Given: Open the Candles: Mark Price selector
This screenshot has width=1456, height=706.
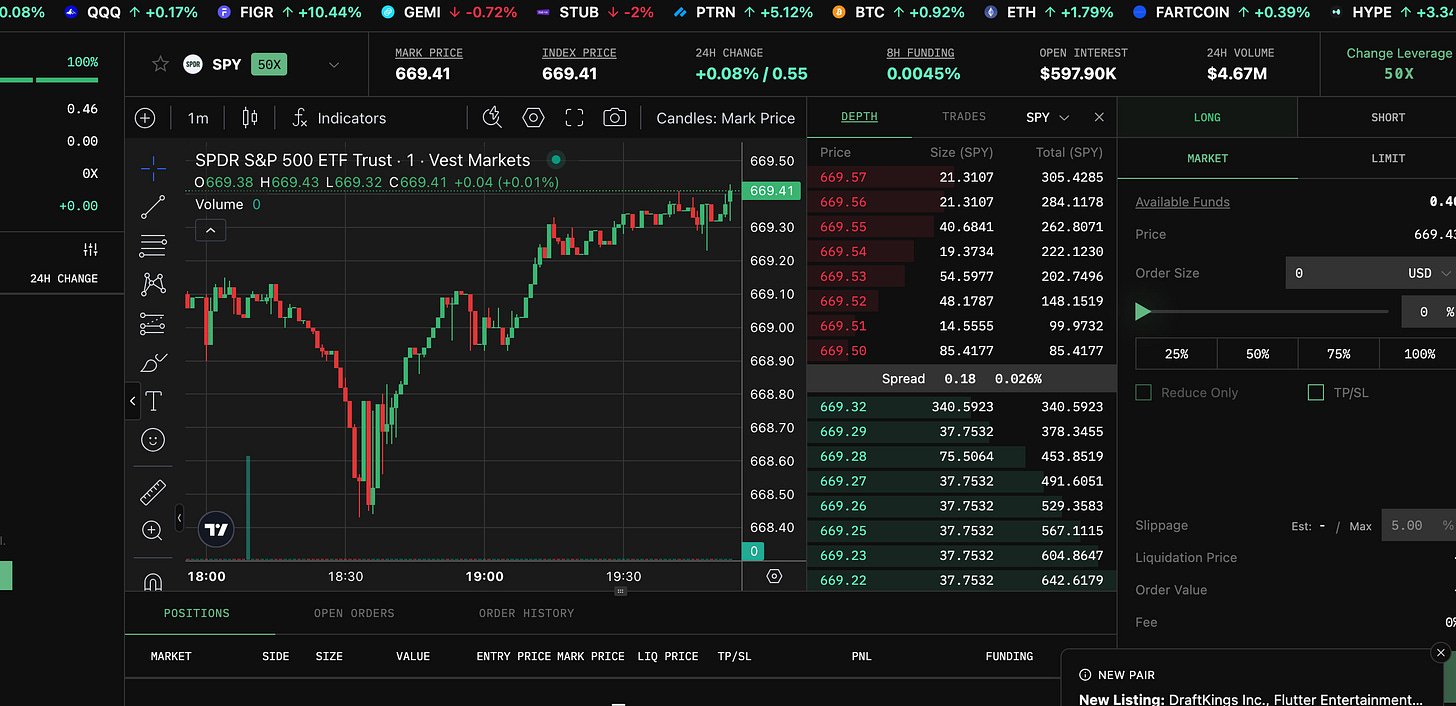Looking at the screenshot, I should [x=726, y=118].
